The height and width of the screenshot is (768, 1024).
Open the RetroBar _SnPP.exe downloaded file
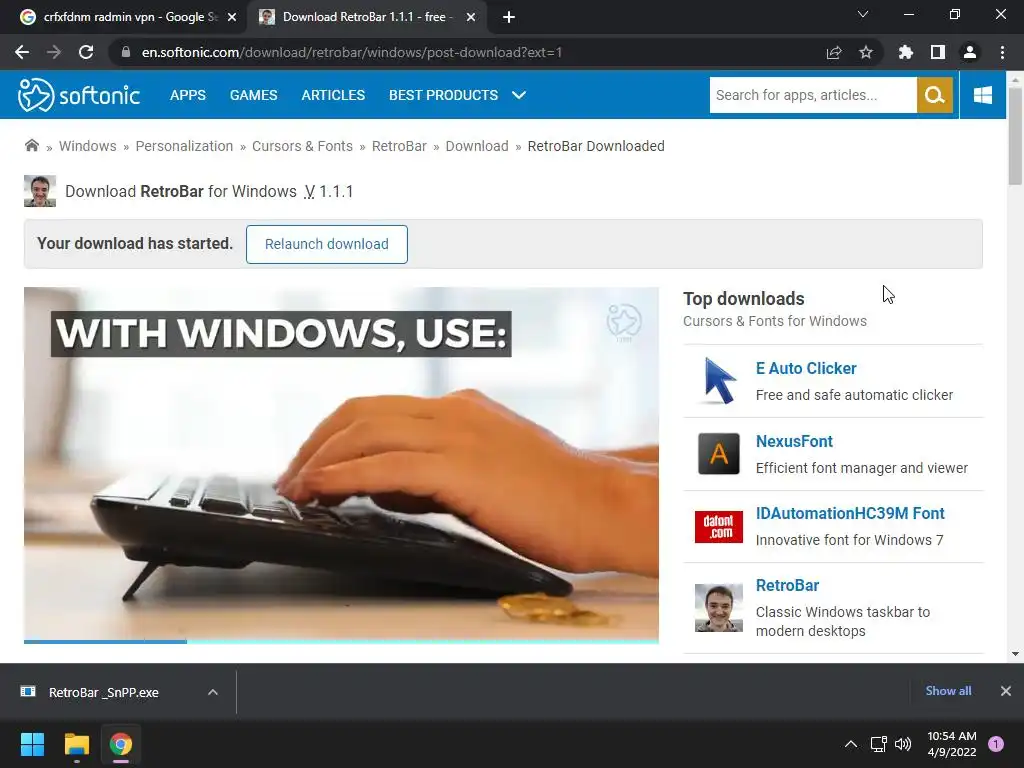click(103, 692)
